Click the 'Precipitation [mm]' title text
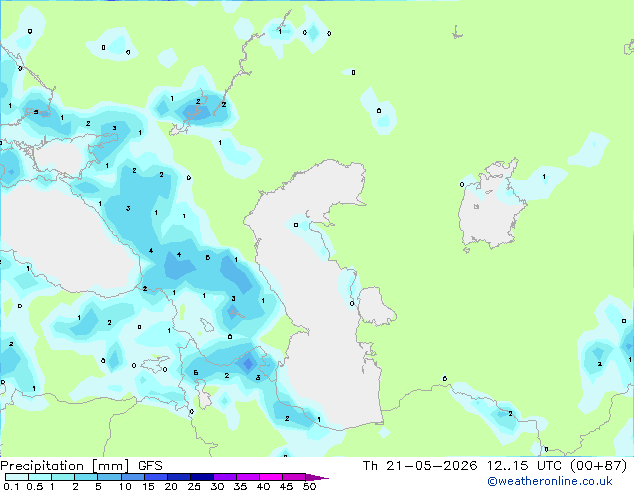This screenshot has width=634, height=490. tap(65, 466)
